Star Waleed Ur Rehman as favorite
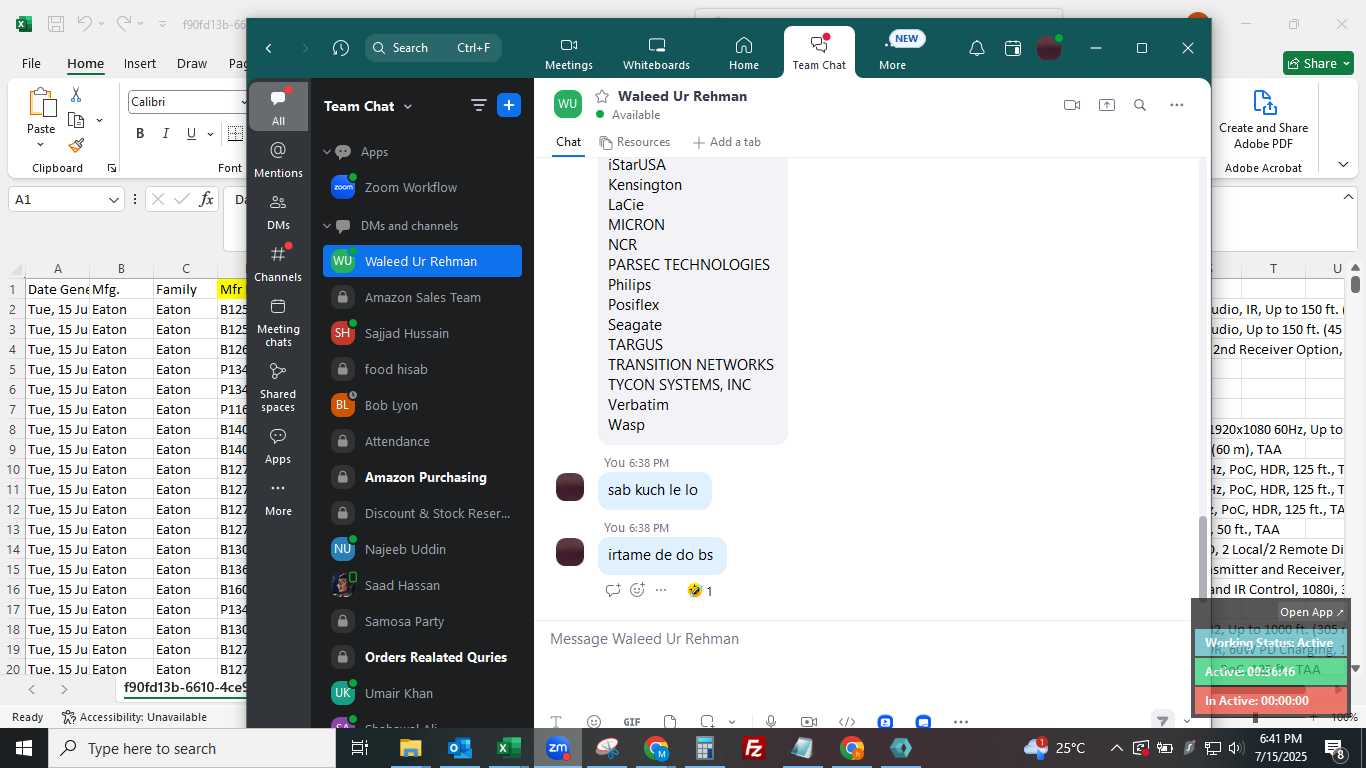 pyautogui.click(x=602, y=96)
